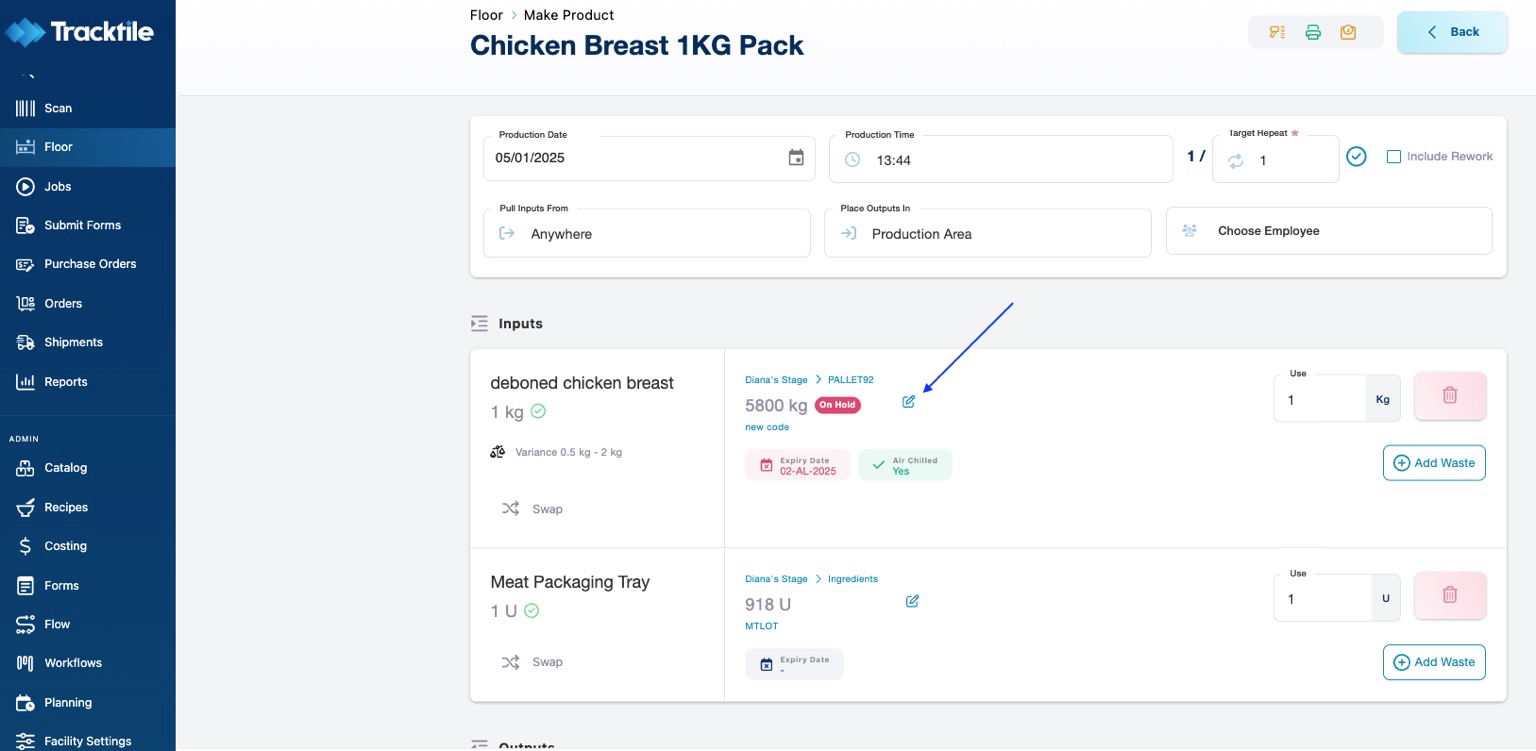
Task: Swap the Meat Packaging Tray input
Action: [532, 662]
